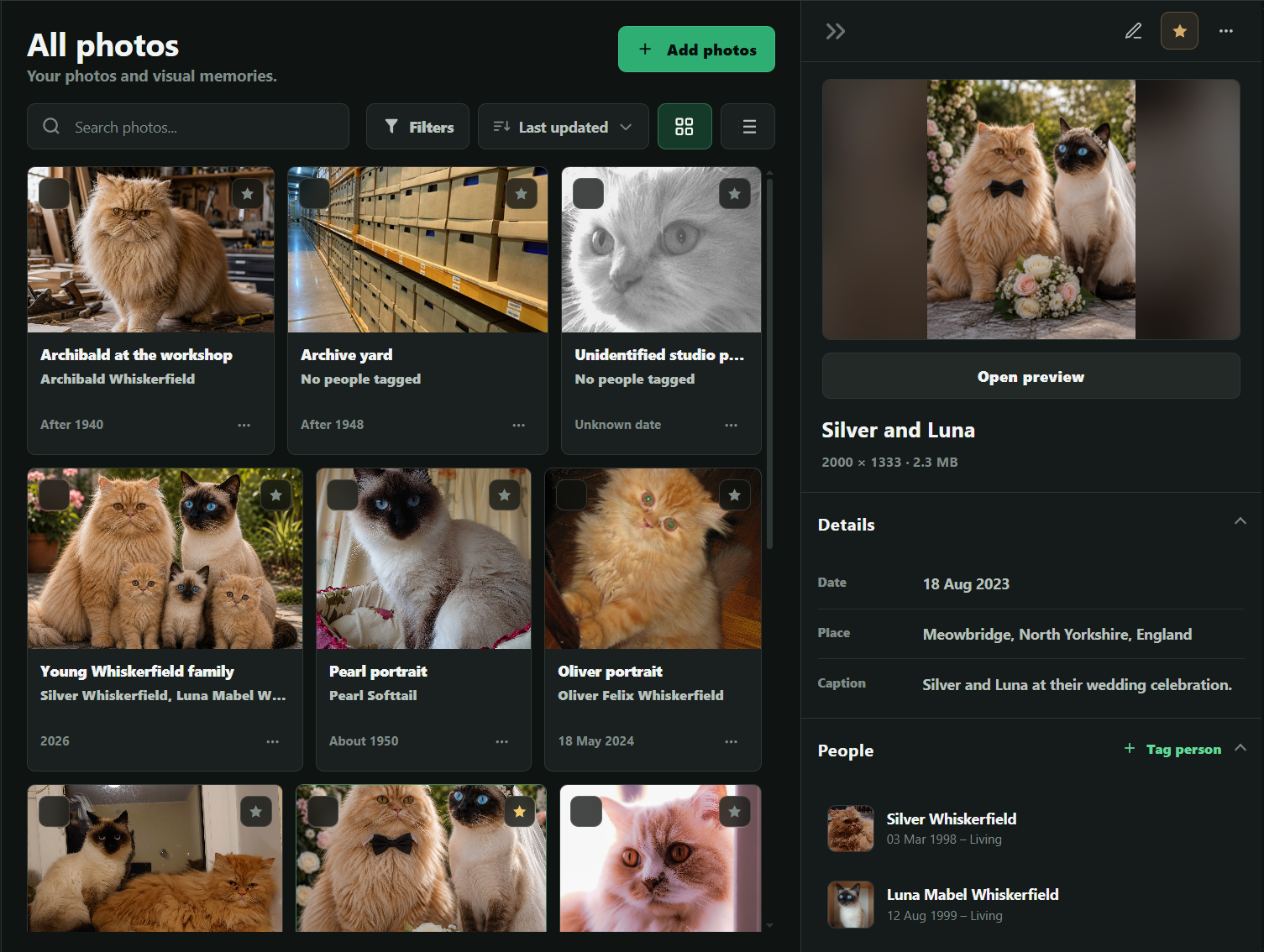This screenshot has width=1264, height=952.
Task: Tick the Archive yard selection checkbox
Action: coord(315,194)
